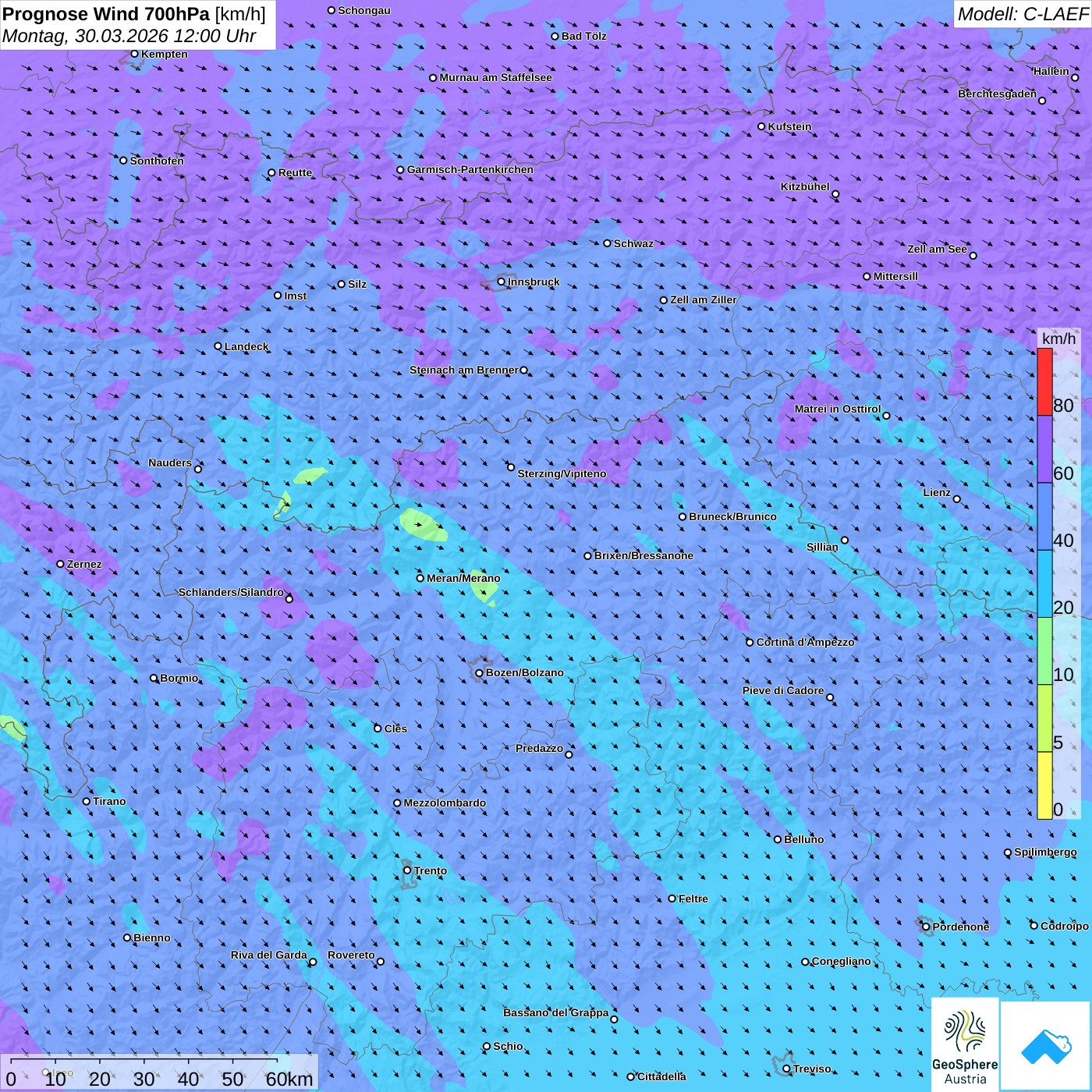Click the Pieve di Cadore label

(x=783, y=690)
